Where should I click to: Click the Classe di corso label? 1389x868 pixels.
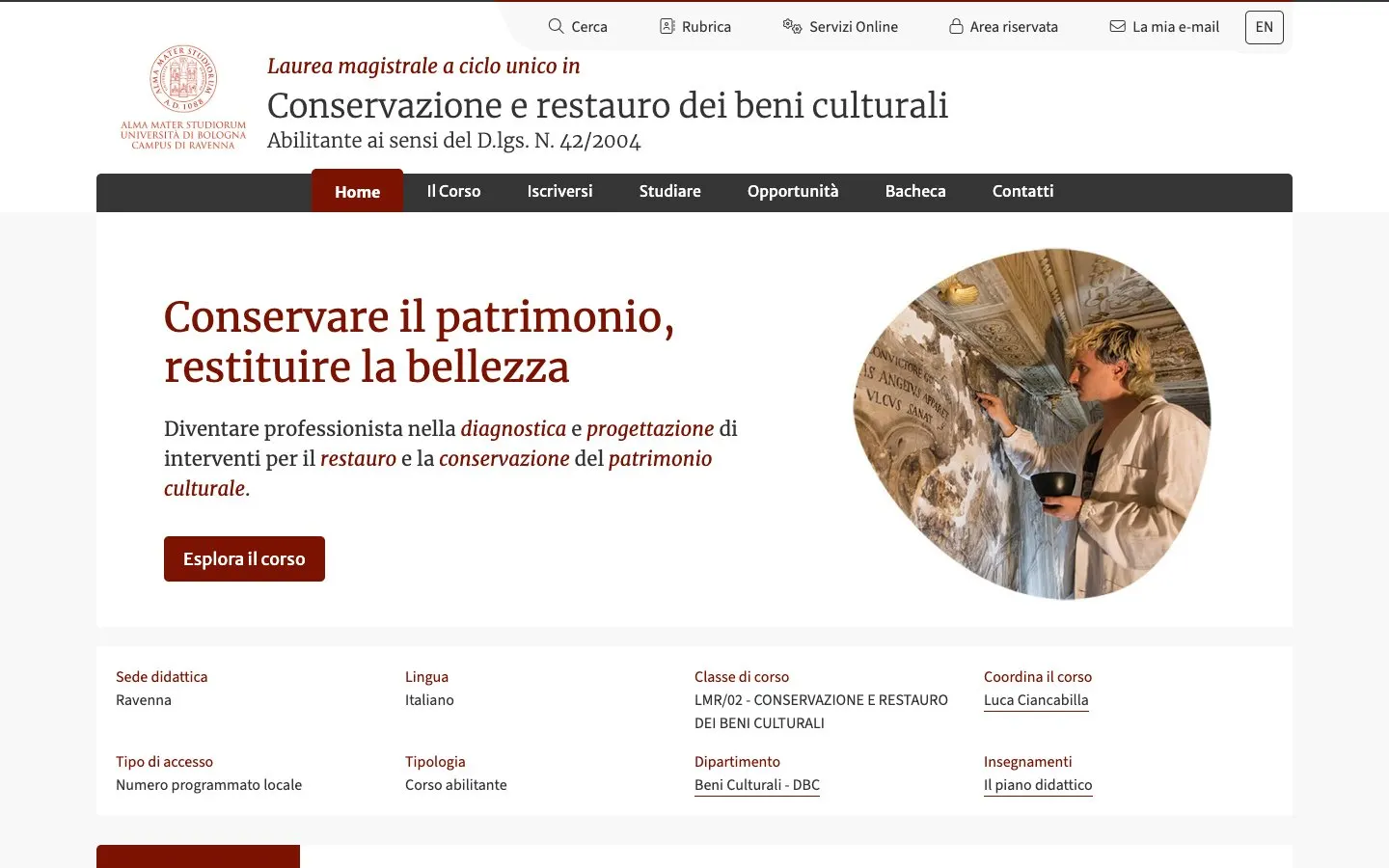[x=742, y=677]
